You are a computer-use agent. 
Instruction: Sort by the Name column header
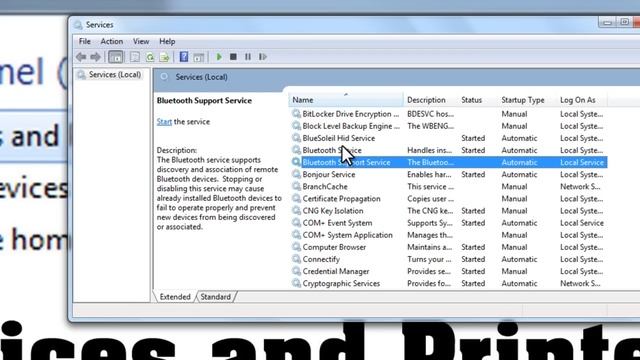[346, 100]
